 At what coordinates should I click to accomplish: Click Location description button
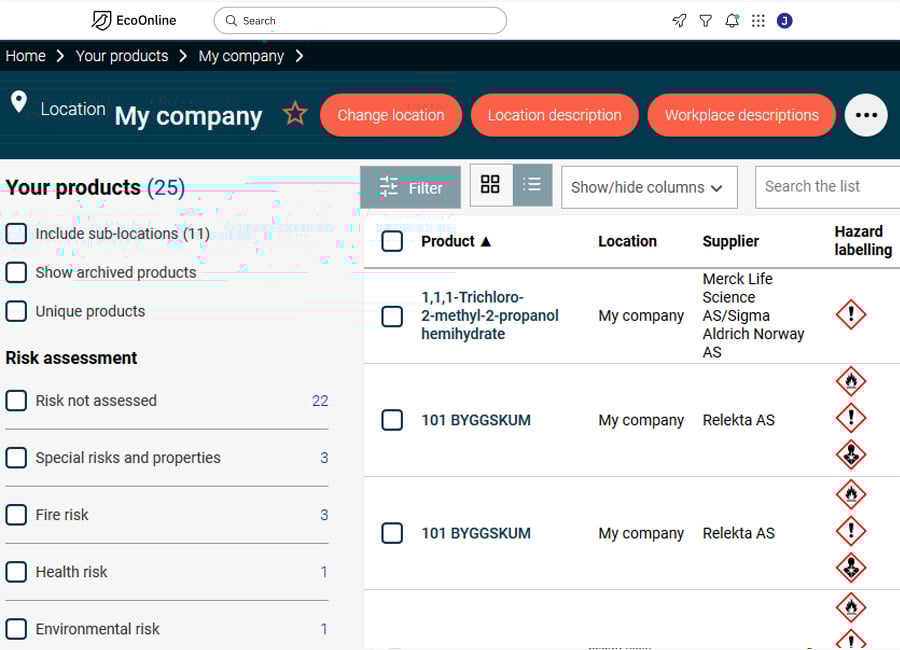point(554,115)
